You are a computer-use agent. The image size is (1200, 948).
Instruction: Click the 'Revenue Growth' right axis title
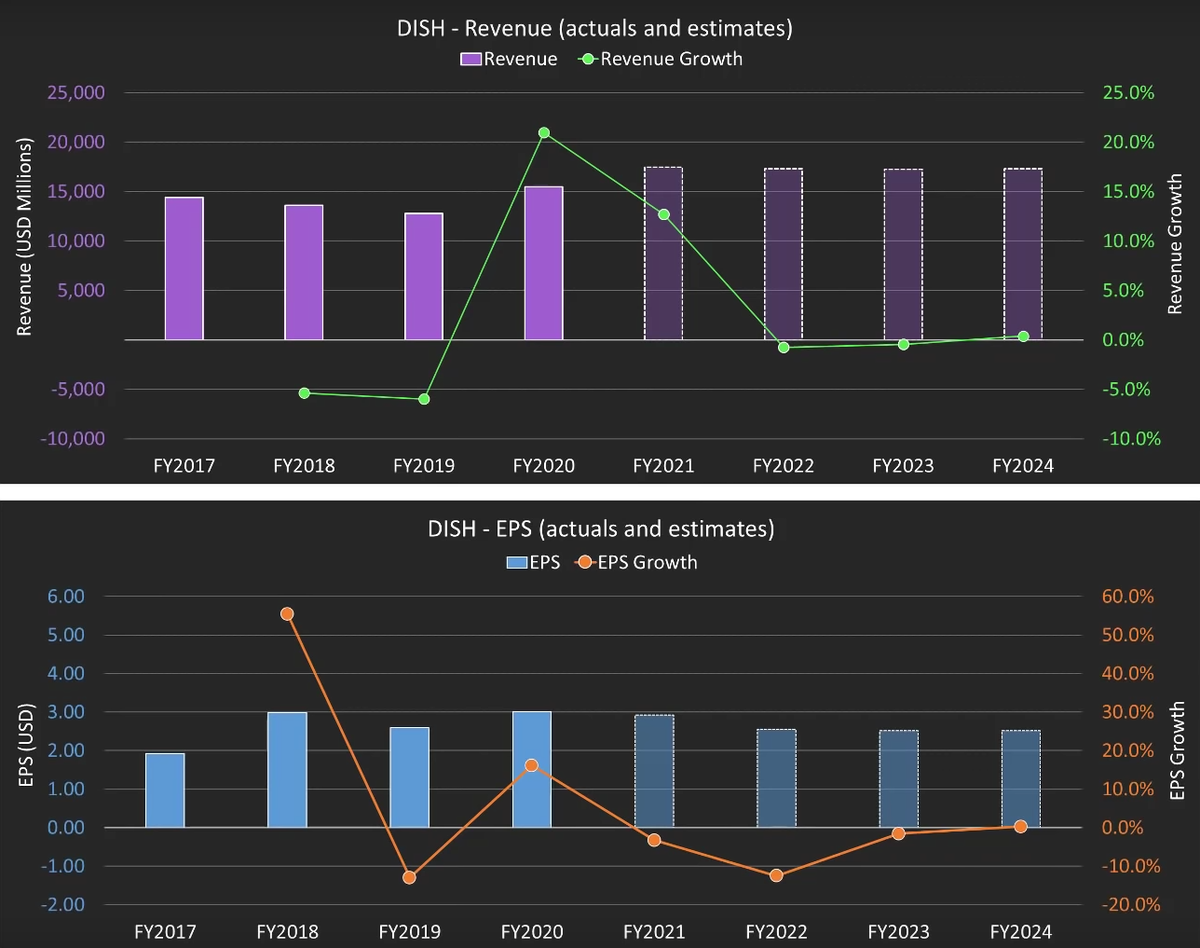(x=1175, y=244)
